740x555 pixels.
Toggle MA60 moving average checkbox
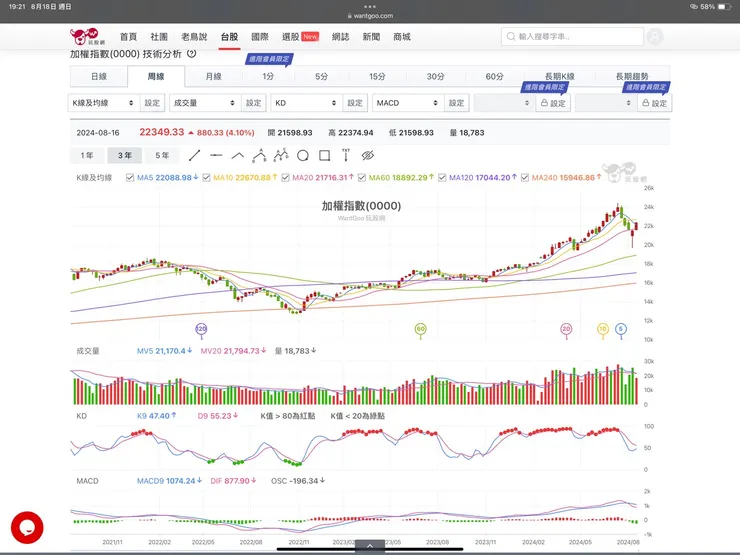point(362,177)
